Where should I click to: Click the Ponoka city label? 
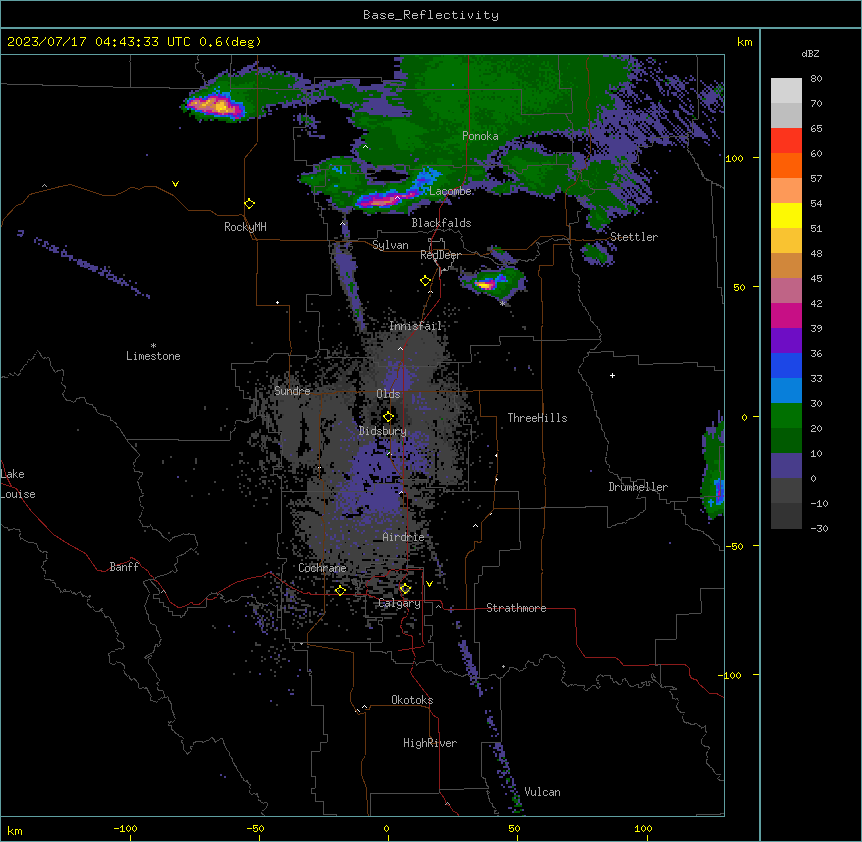(x=480, y=136)
